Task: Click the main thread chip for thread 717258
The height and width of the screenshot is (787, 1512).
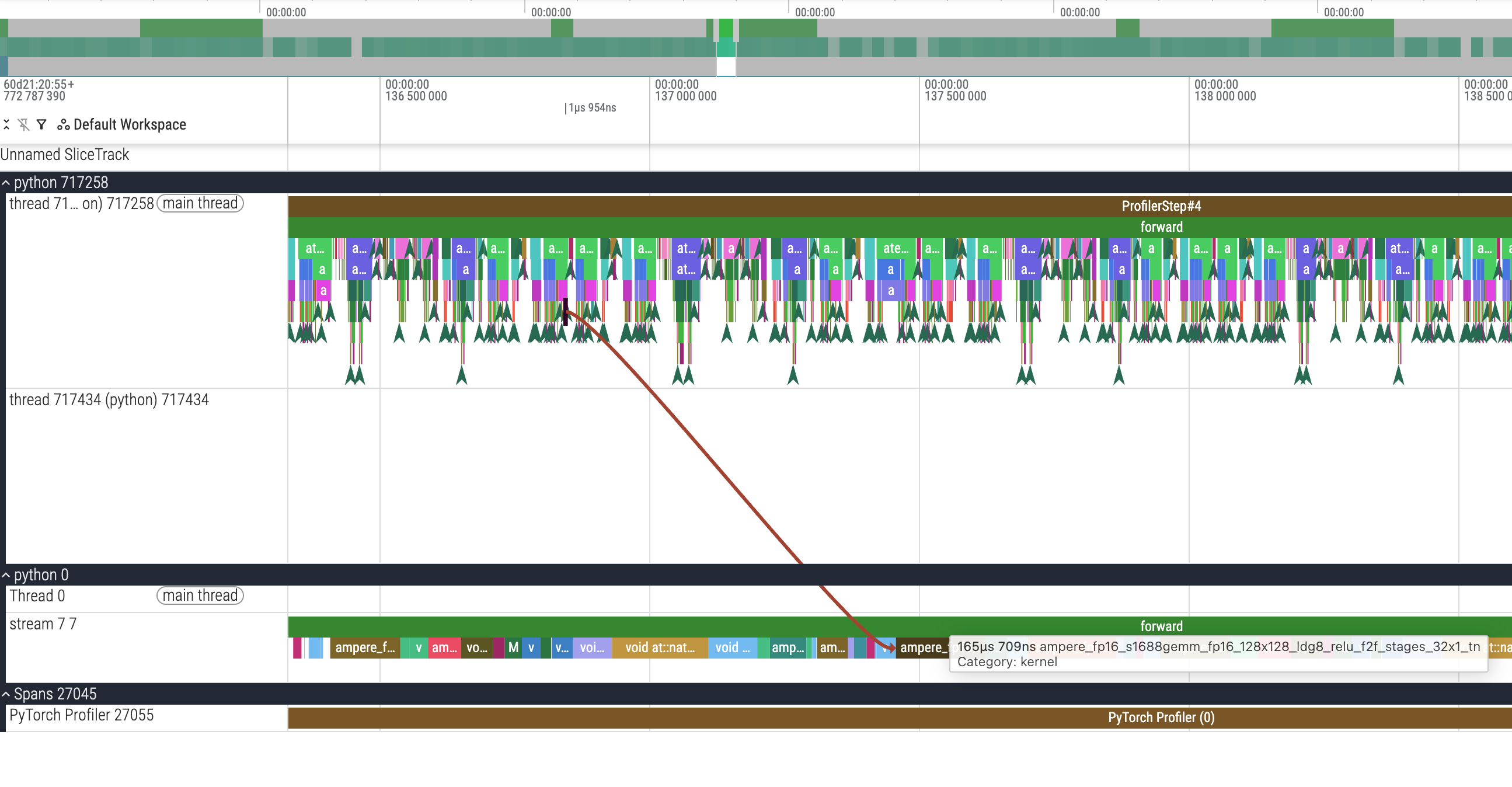Action: coord(200,203)
